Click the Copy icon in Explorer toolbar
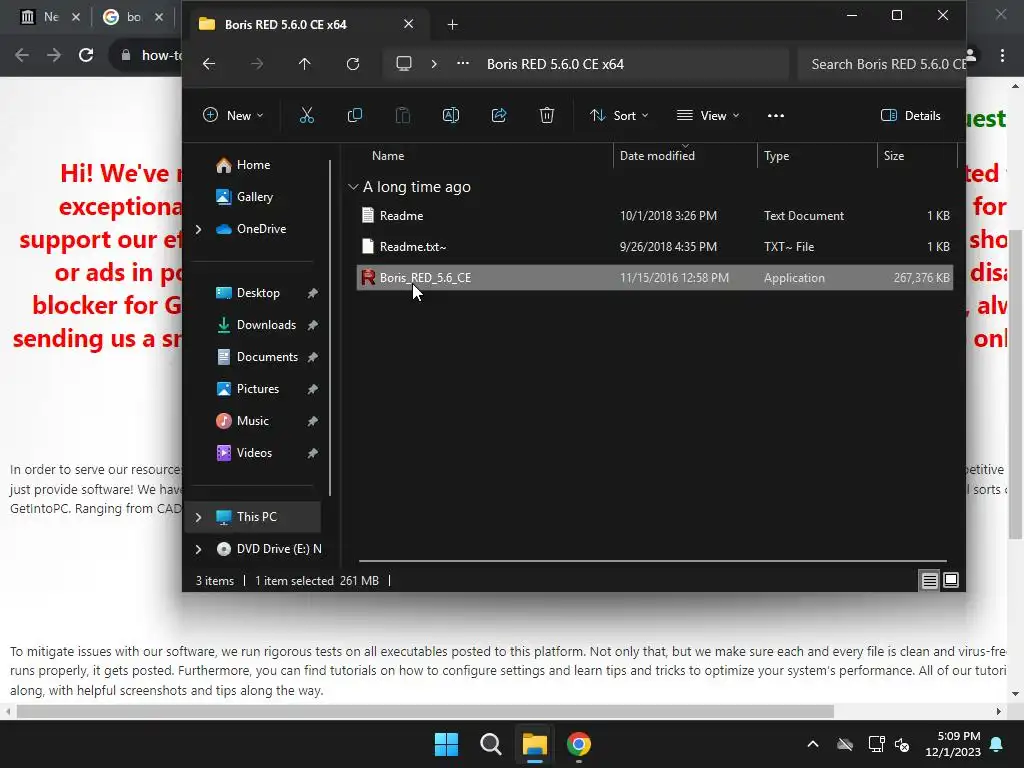1024x768 pixels. click(x=355, y=116)
